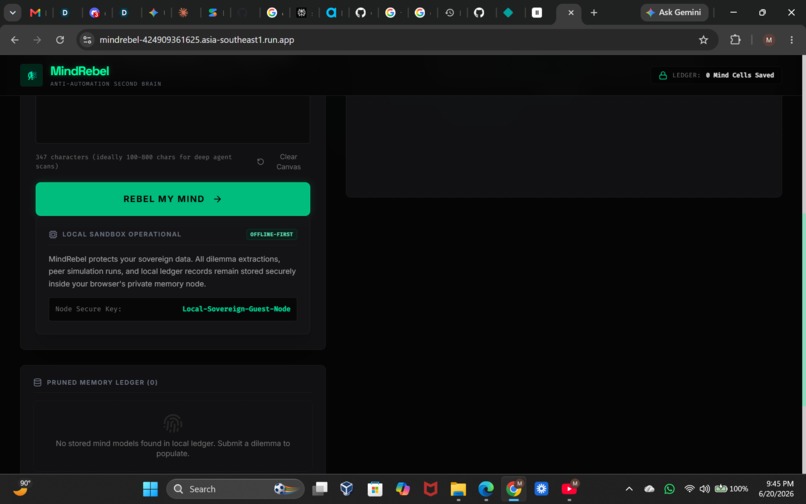
Task: Click the Local-Sovereign-Guest-Node key value
Action: click(x=236, y=309)
